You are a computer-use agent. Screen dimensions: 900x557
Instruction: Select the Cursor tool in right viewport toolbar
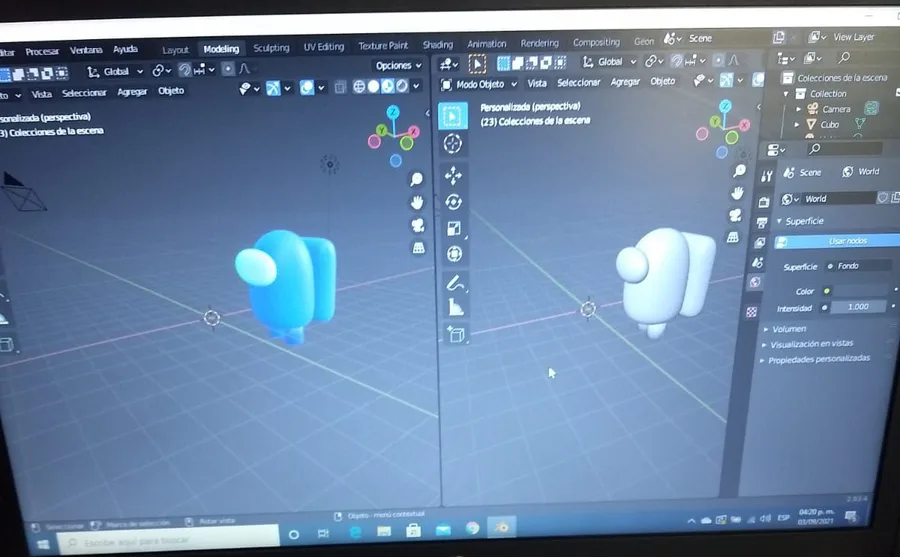453,144
